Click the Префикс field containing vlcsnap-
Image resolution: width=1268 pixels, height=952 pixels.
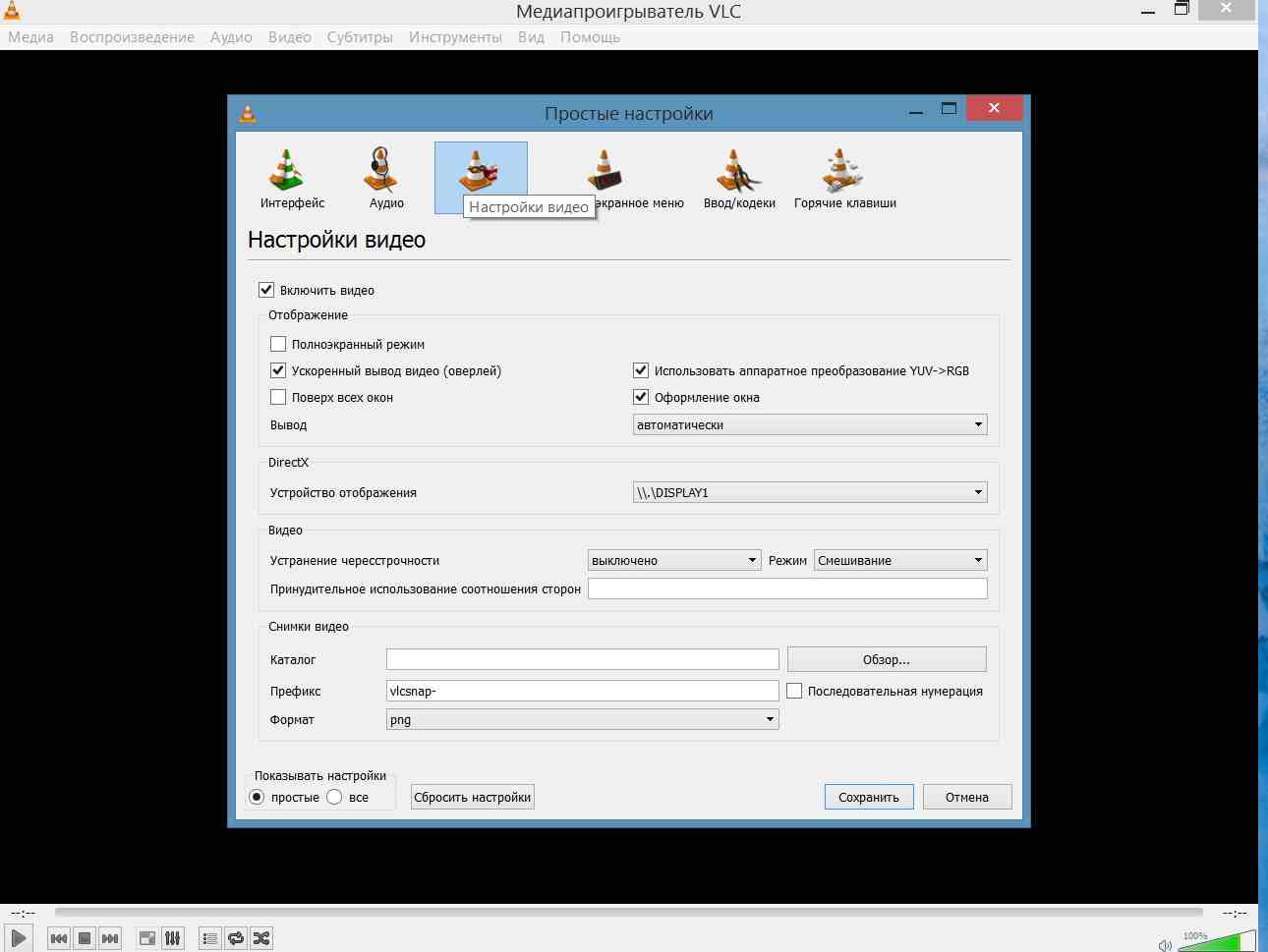583,691
